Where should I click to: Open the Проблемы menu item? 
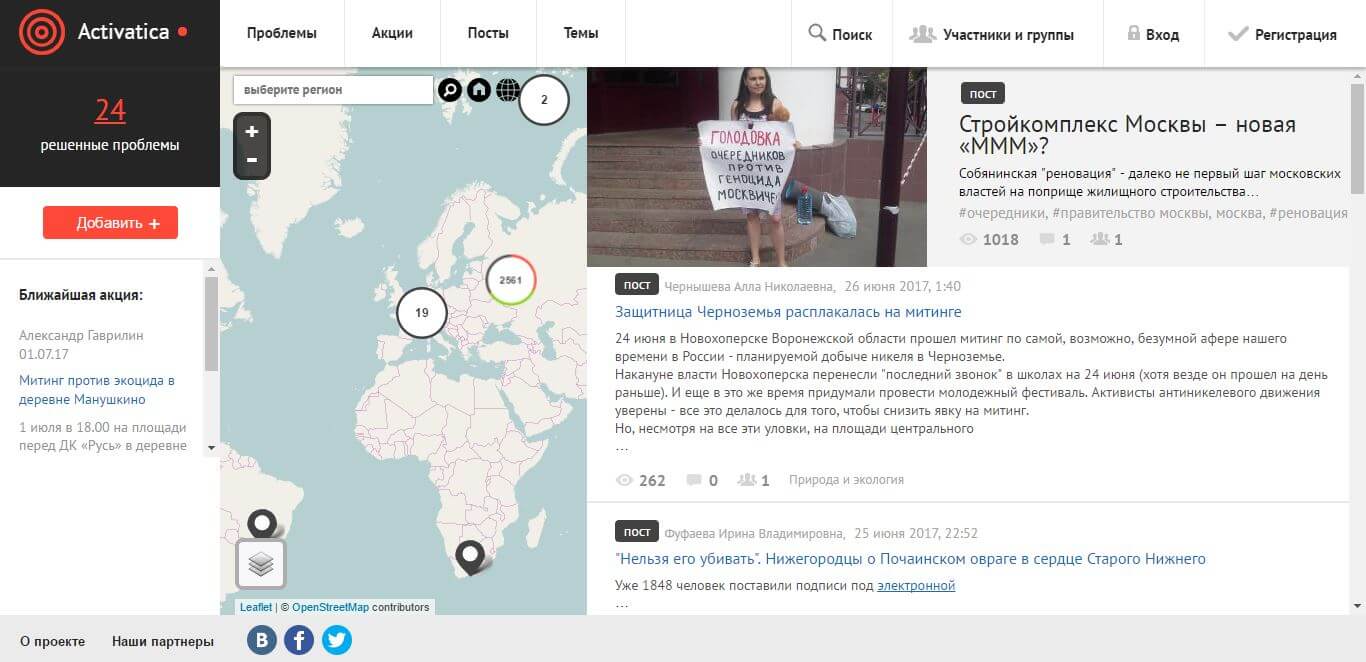pyautogui.click(x=281, y=33)
